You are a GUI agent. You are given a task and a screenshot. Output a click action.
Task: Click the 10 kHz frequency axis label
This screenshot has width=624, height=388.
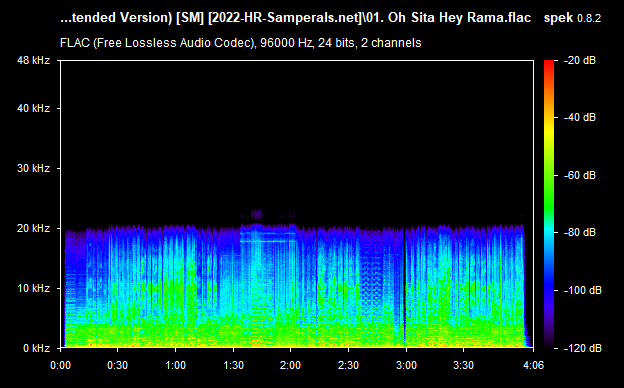pos(33,288)
